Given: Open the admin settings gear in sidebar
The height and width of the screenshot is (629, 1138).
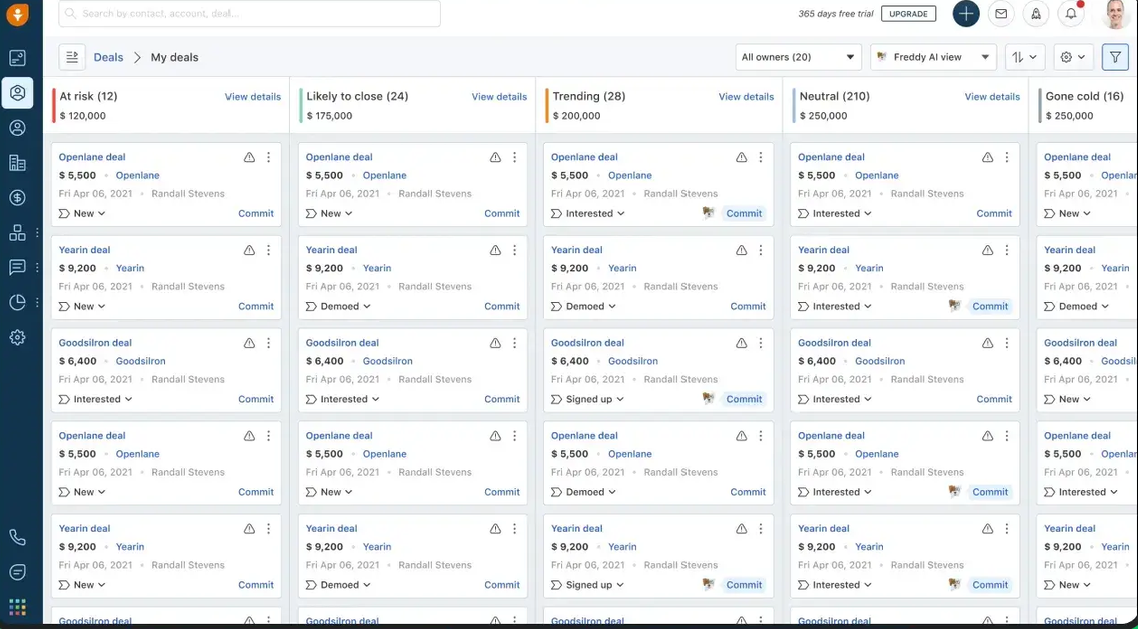Looking at the screenshot, I should pos(17,337).
